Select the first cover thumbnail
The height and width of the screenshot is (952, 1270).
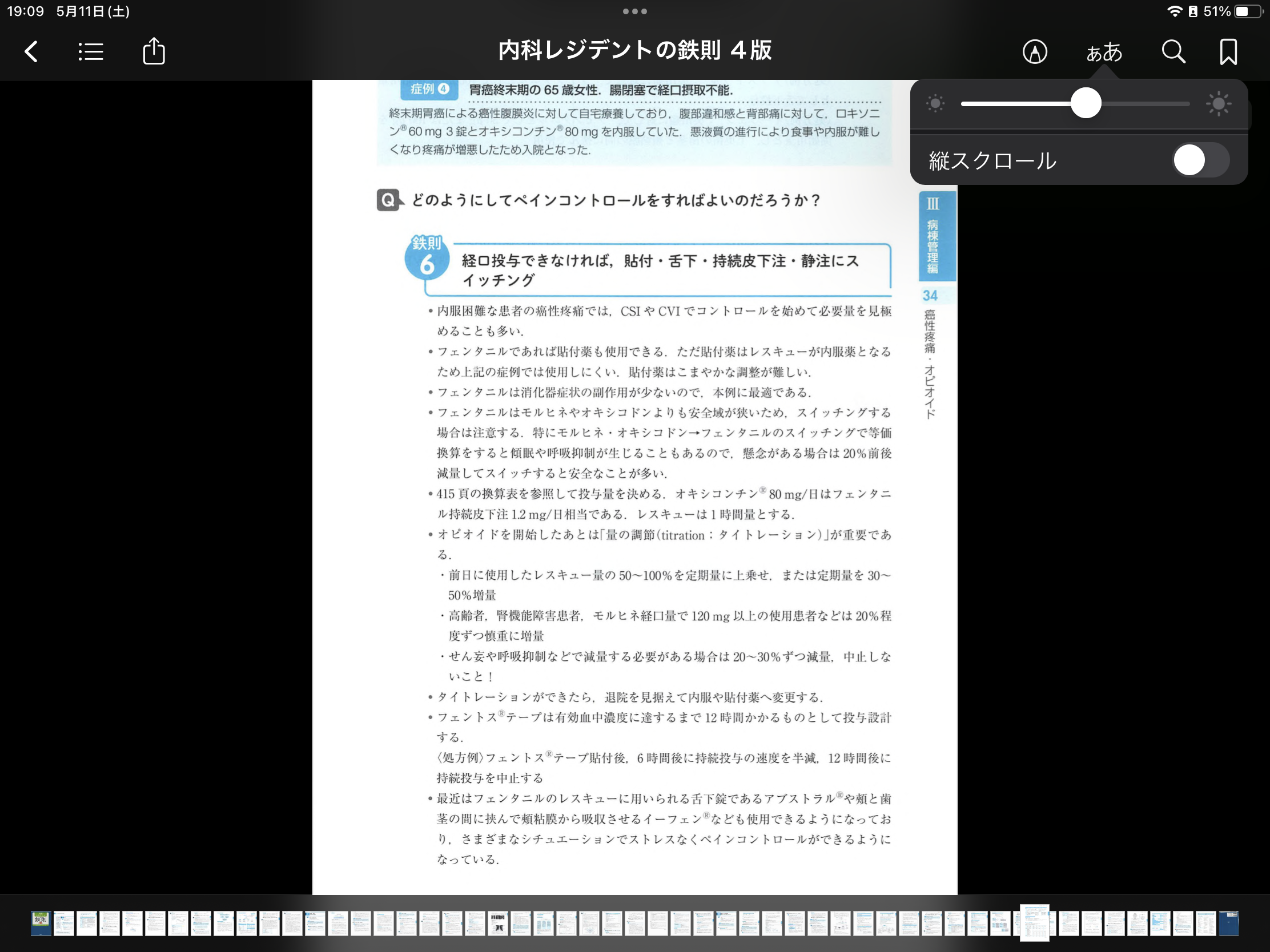pos(41,923)
